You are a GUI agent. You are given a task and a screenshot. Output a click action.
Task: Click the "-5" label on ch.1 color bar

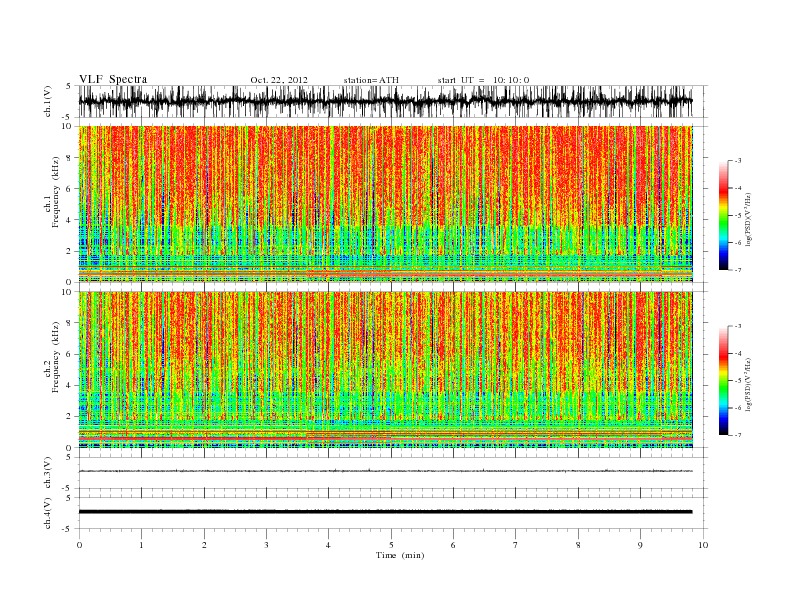click(x=737, y=215)
